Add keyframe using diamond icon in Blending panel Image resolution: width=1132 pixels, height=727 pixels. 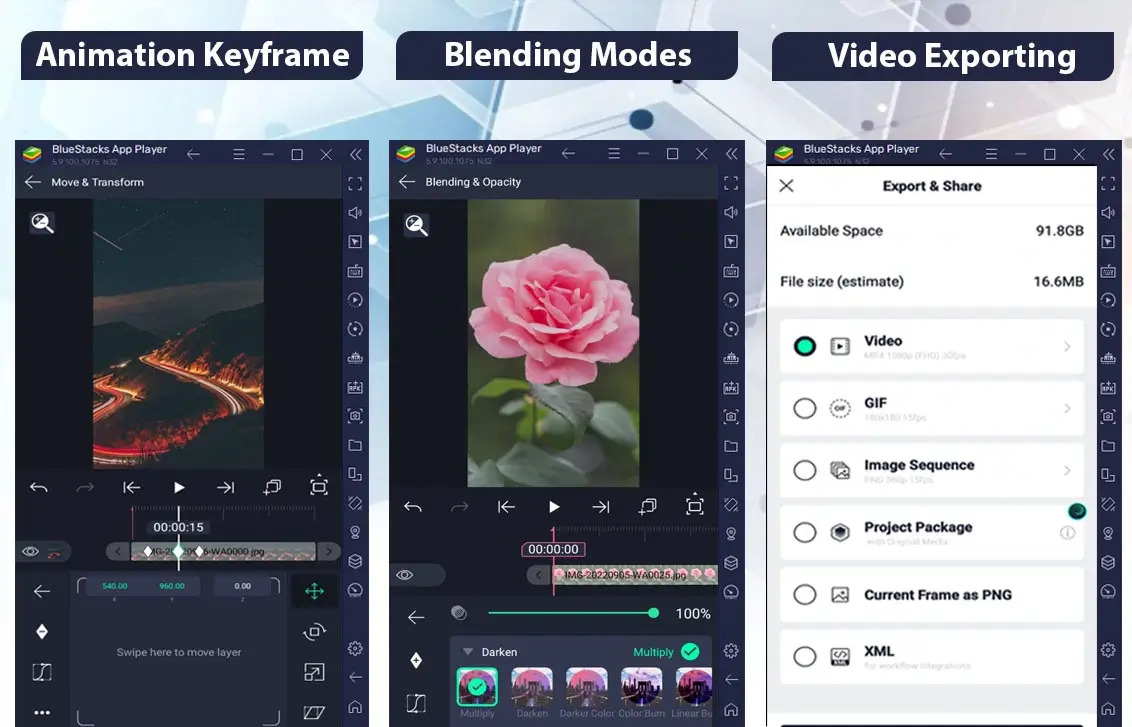click(416, 660)
